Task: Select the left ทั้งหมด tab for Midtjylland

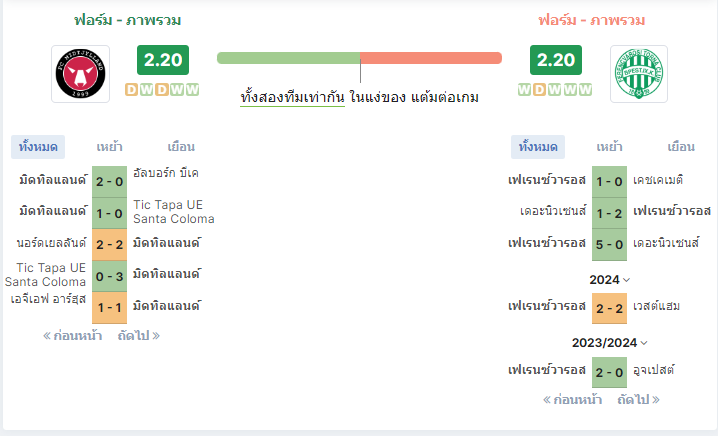Action: (38, 147)
